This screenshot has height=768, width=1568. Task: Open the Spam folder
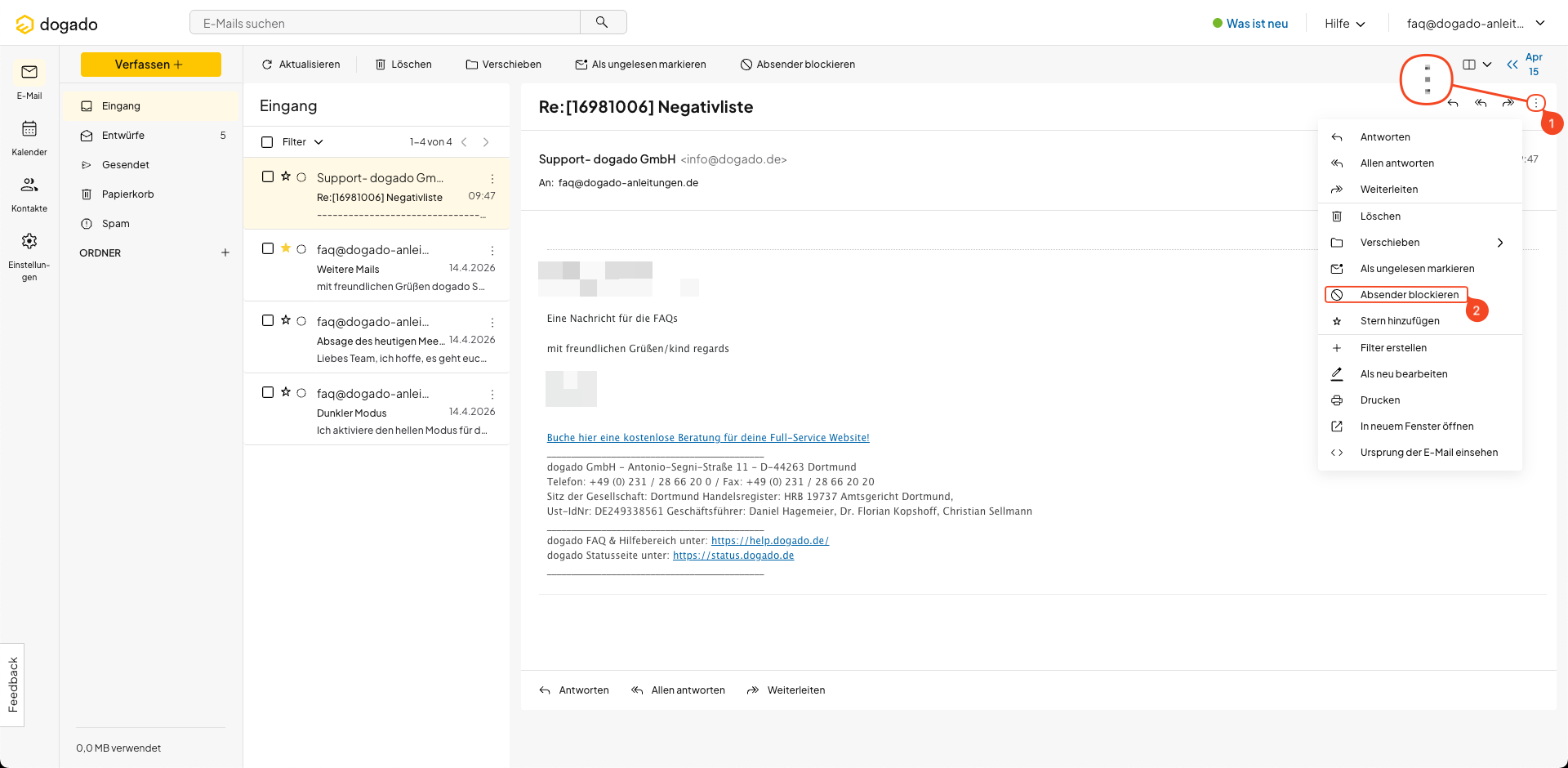click(152, 224)
